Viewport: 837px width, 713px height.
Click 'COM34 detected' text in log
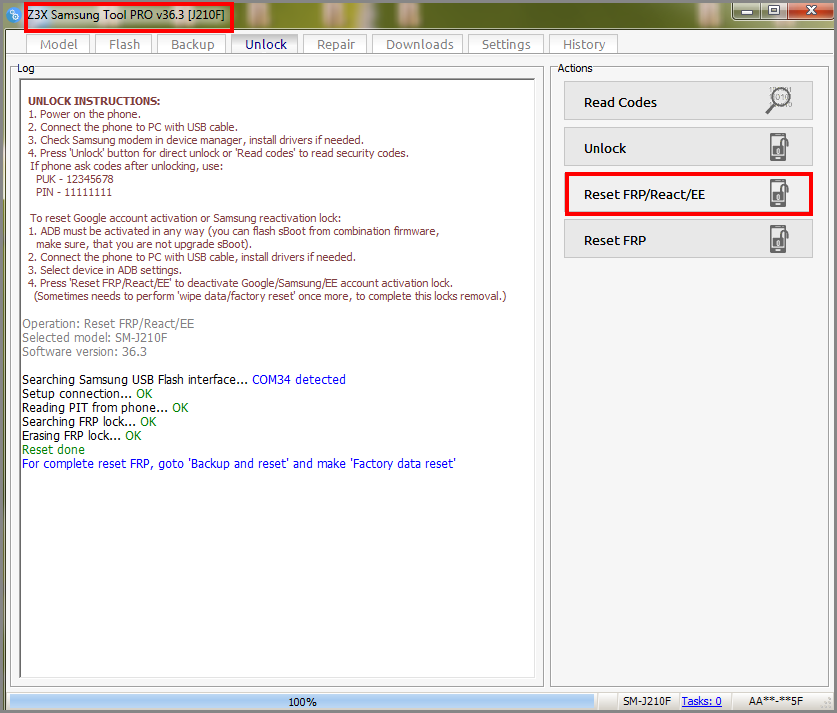(x=298, y=379)
